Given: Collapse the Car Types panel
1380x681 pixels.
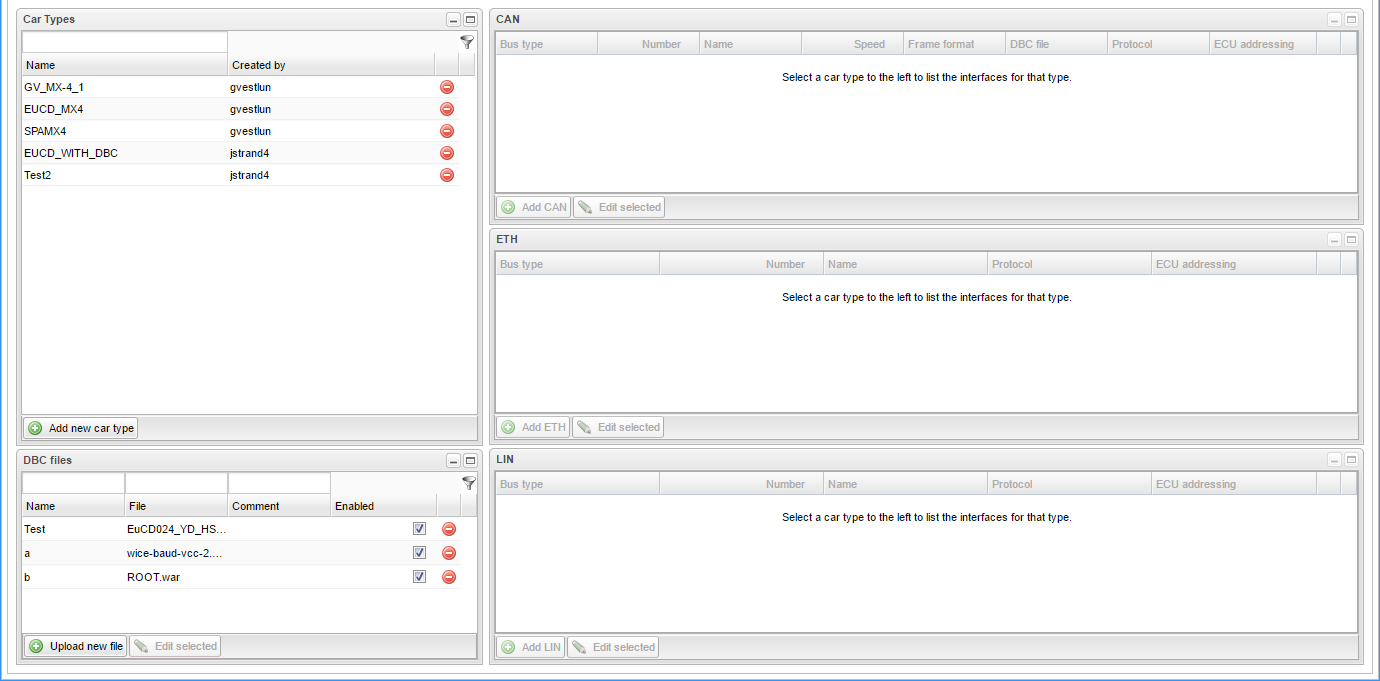Looking at the screenshot, I should pyautogui.click(x=453, y=20).
